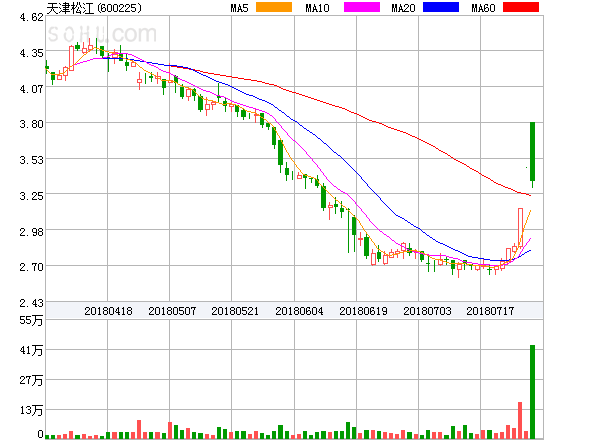Click the large red candlestick below 3.25
Viewport: 600px width, 440px height.
(520, 227)
